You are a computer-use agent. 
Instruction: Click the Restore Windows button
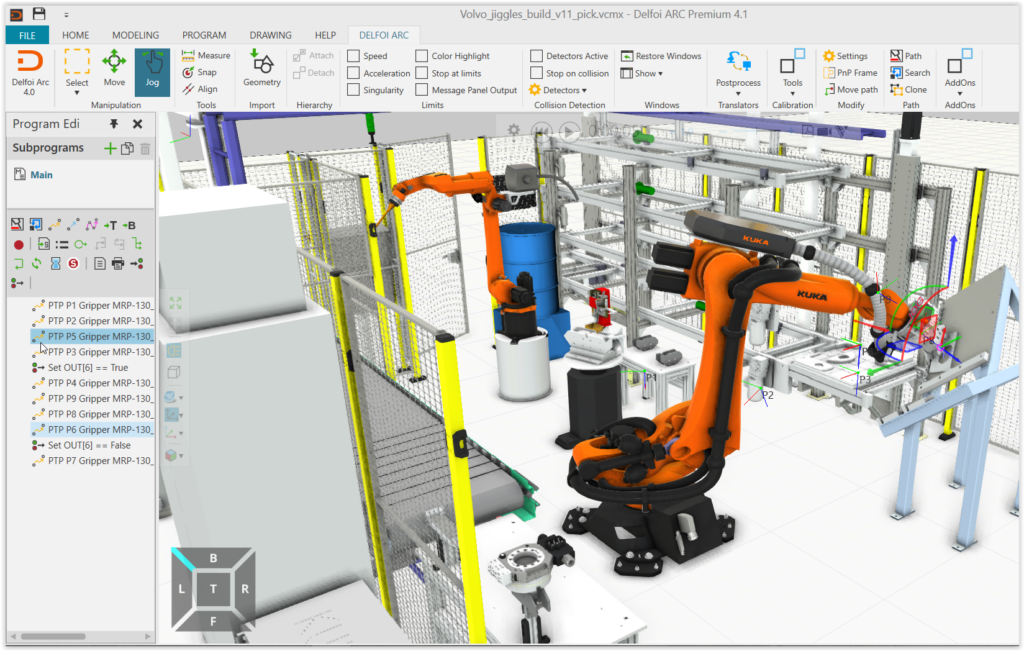click(661, 57)
